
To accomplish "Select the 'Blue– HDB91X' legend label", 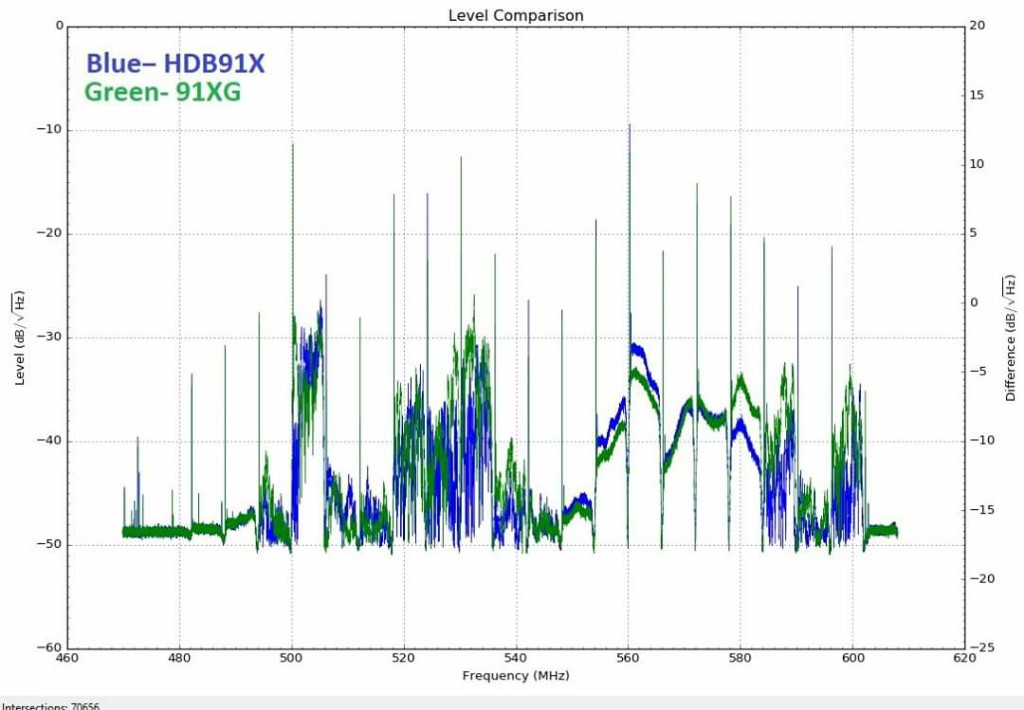I will pyautogui.click(x=175, y=63).
